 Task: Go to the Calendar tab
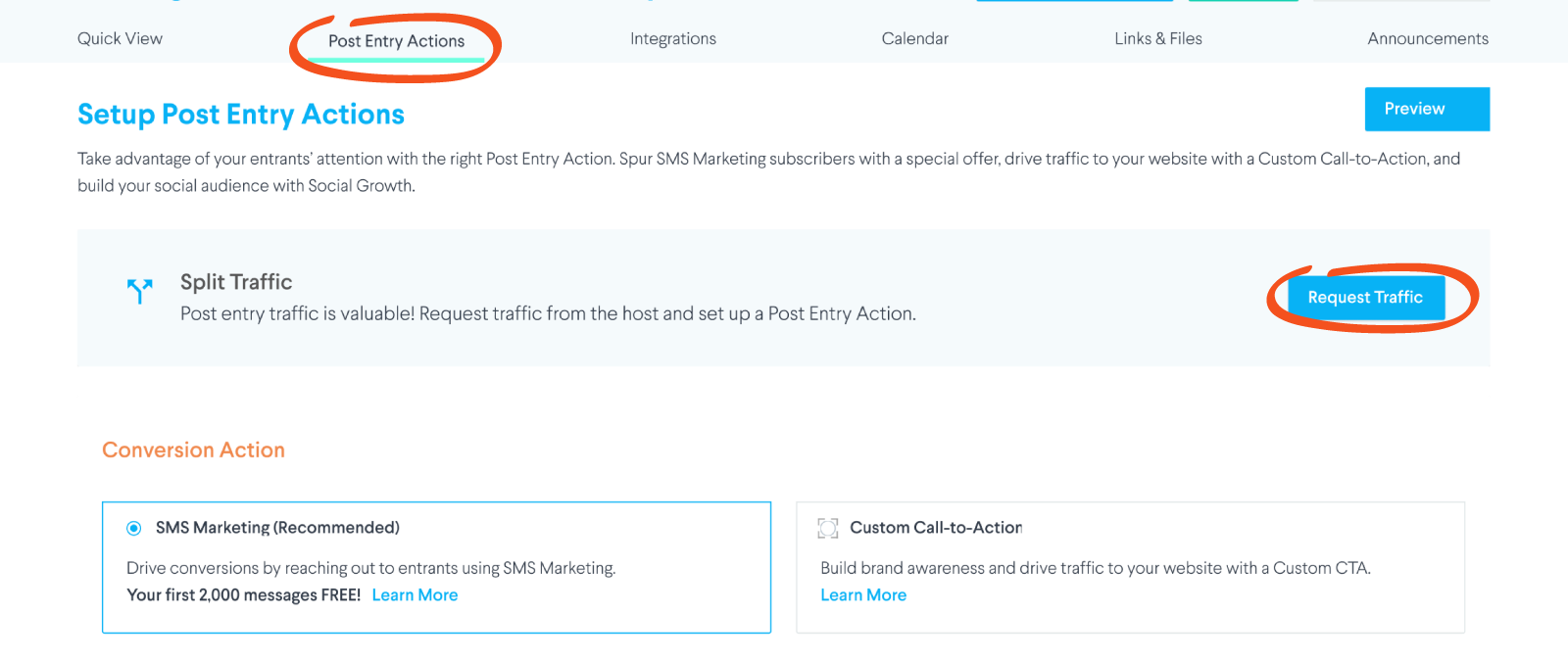915,39
